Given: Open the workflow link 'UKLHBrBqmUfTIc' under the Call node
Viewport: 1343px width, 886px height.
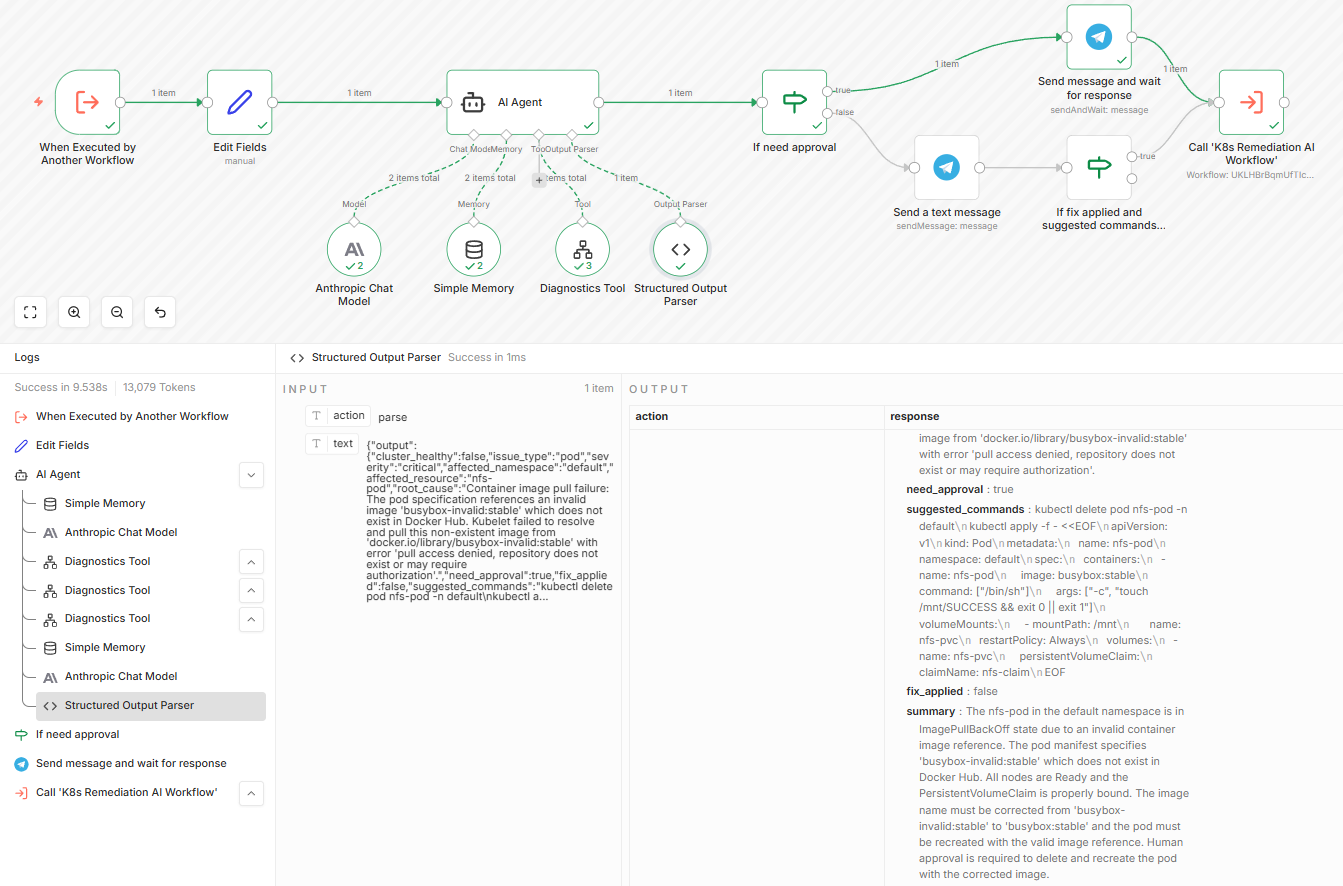Looking at the screenshot, I should (1251, 176).
